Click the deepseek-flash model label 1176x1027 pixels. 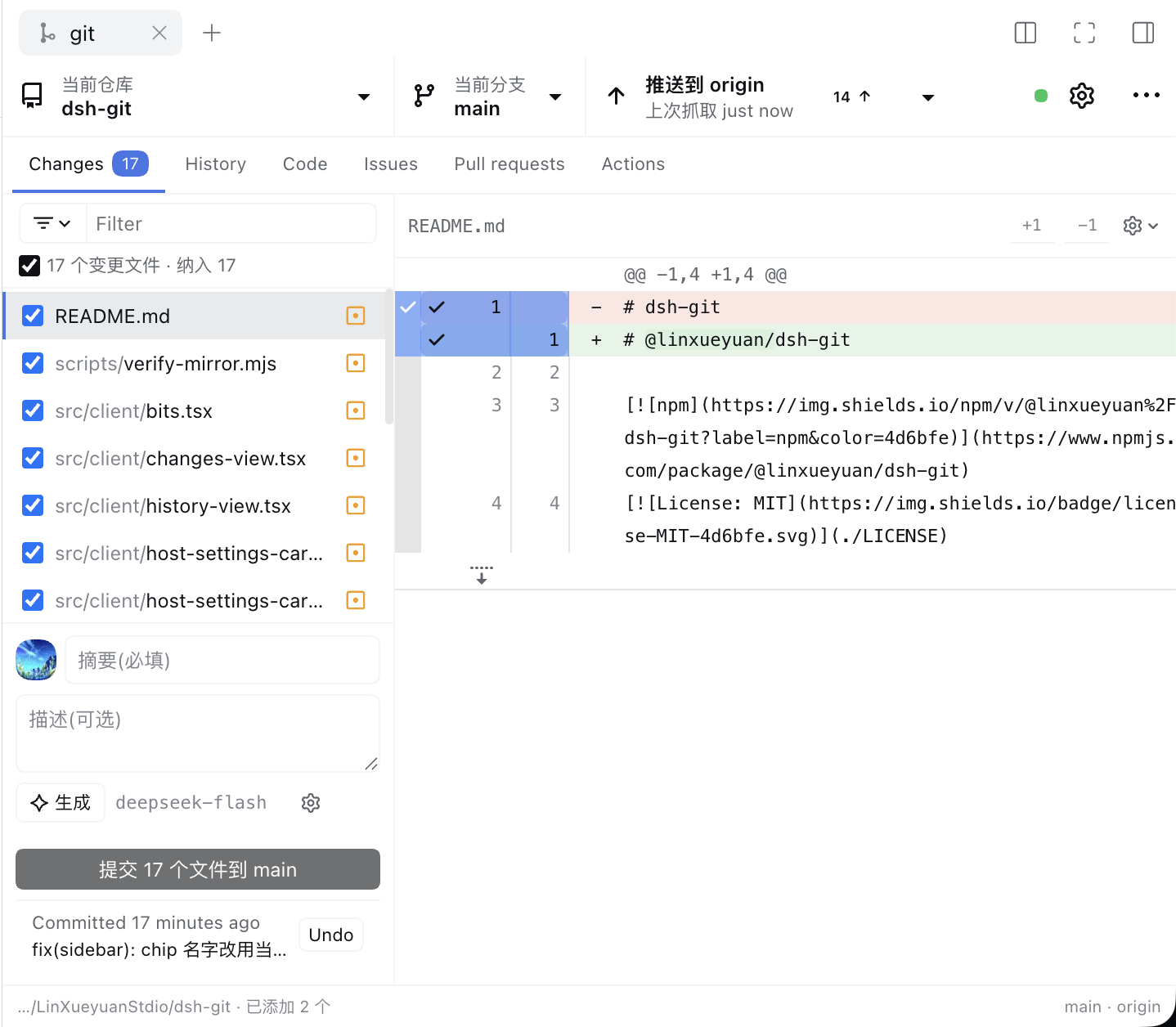point(191,803)
